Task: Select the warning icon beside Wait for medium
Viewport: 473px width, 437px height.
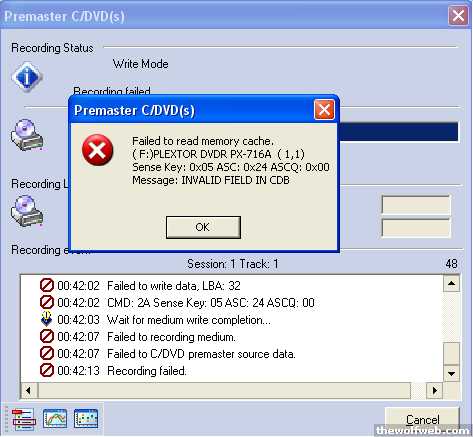Action: 47,319
